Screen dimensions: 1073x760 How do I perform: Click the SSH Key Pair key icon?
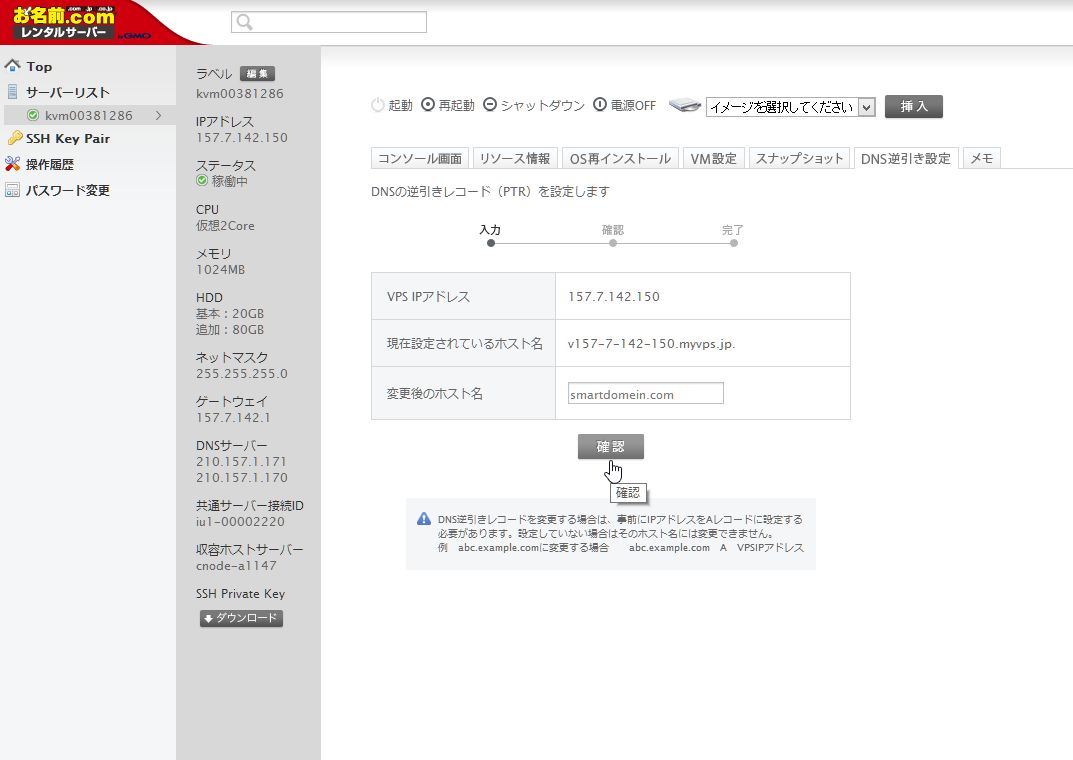[x=14, y=138]
